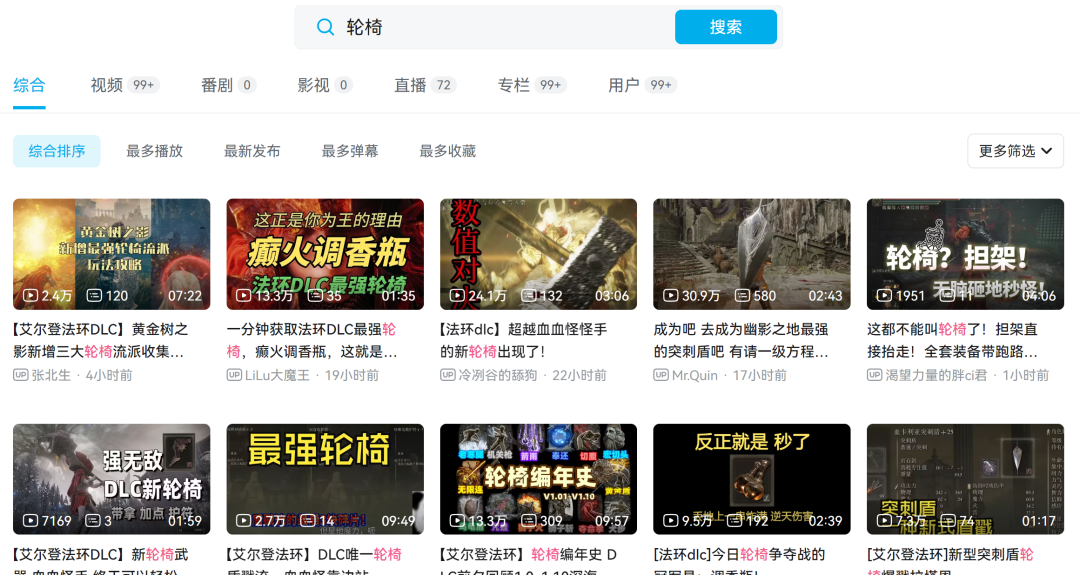Viewport: 1080px width, 575px height.
Task: Open title 这都不能叫轮椅了！担架直接抬走
Action: pos(953,340)
